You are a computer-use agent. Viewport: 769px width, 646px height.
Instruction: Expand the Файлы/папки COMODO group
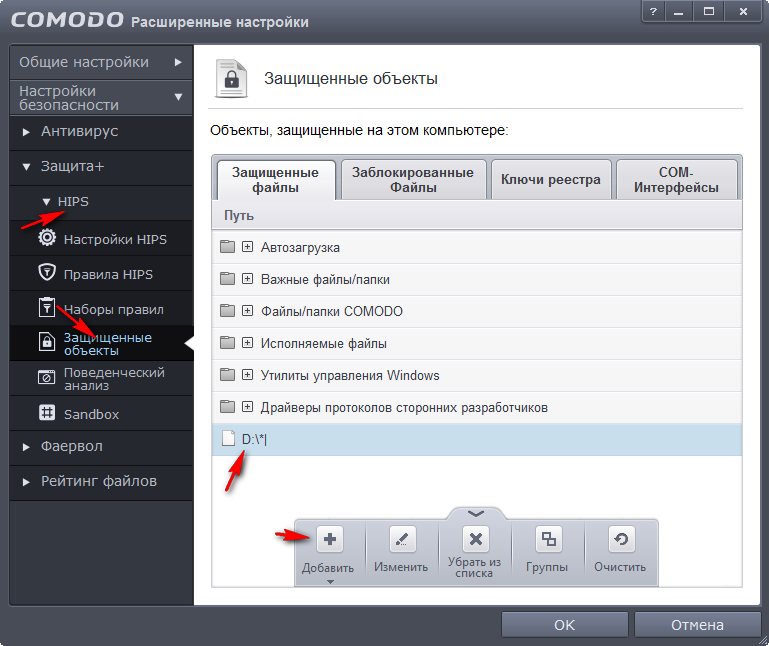point(248,310)
